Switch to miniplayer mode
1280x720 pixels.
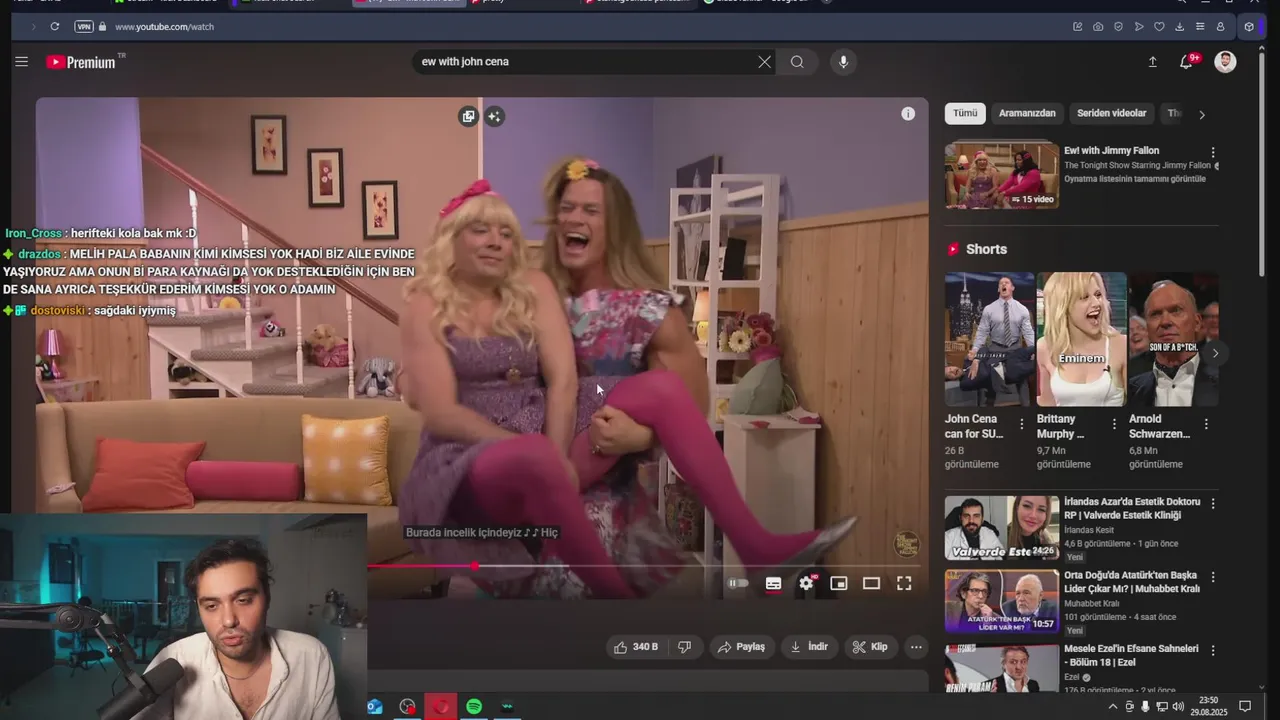tap(839, 583)
